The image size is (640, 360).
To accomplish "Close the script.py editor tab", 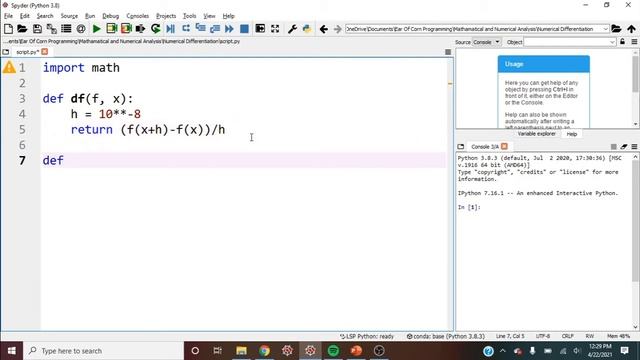I will [x=44, y=52].
